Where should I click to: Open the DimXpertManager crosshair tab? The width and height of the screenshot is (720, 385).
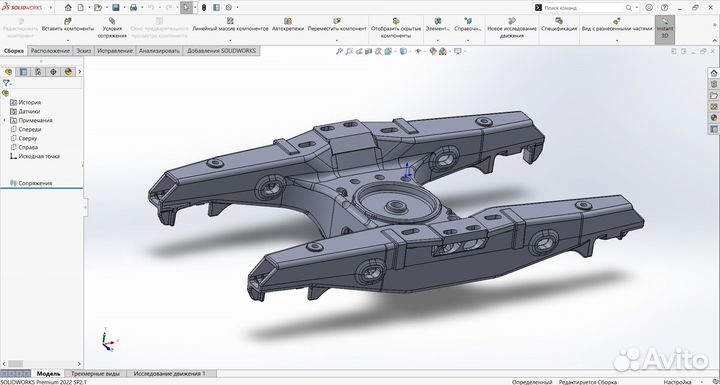point(53,72)
